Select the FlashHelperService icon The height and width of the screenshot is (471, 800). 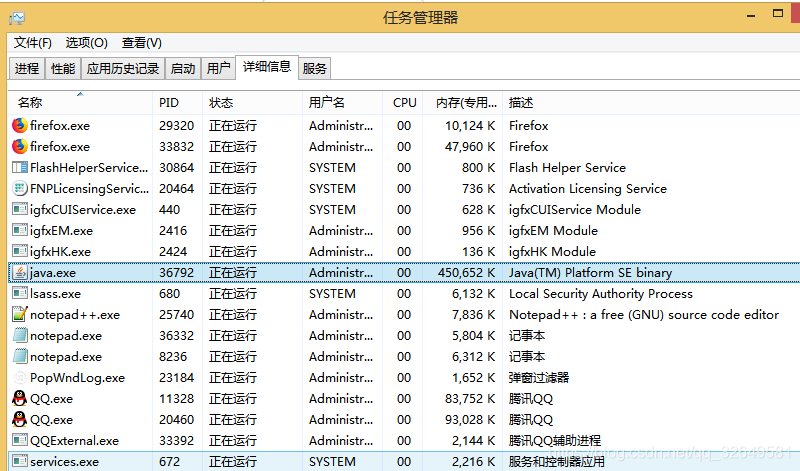[x=19, y=167]
